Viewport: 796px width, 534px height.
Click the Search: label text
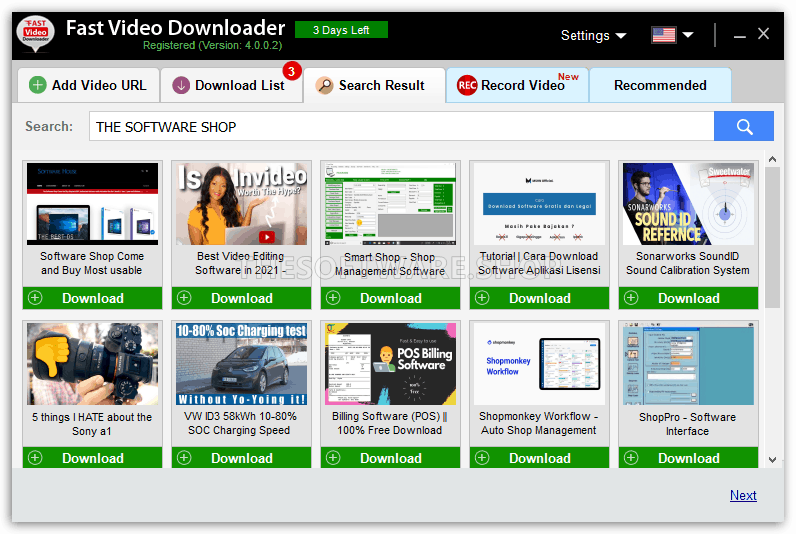pyautogui.click(x=49, y=126)
